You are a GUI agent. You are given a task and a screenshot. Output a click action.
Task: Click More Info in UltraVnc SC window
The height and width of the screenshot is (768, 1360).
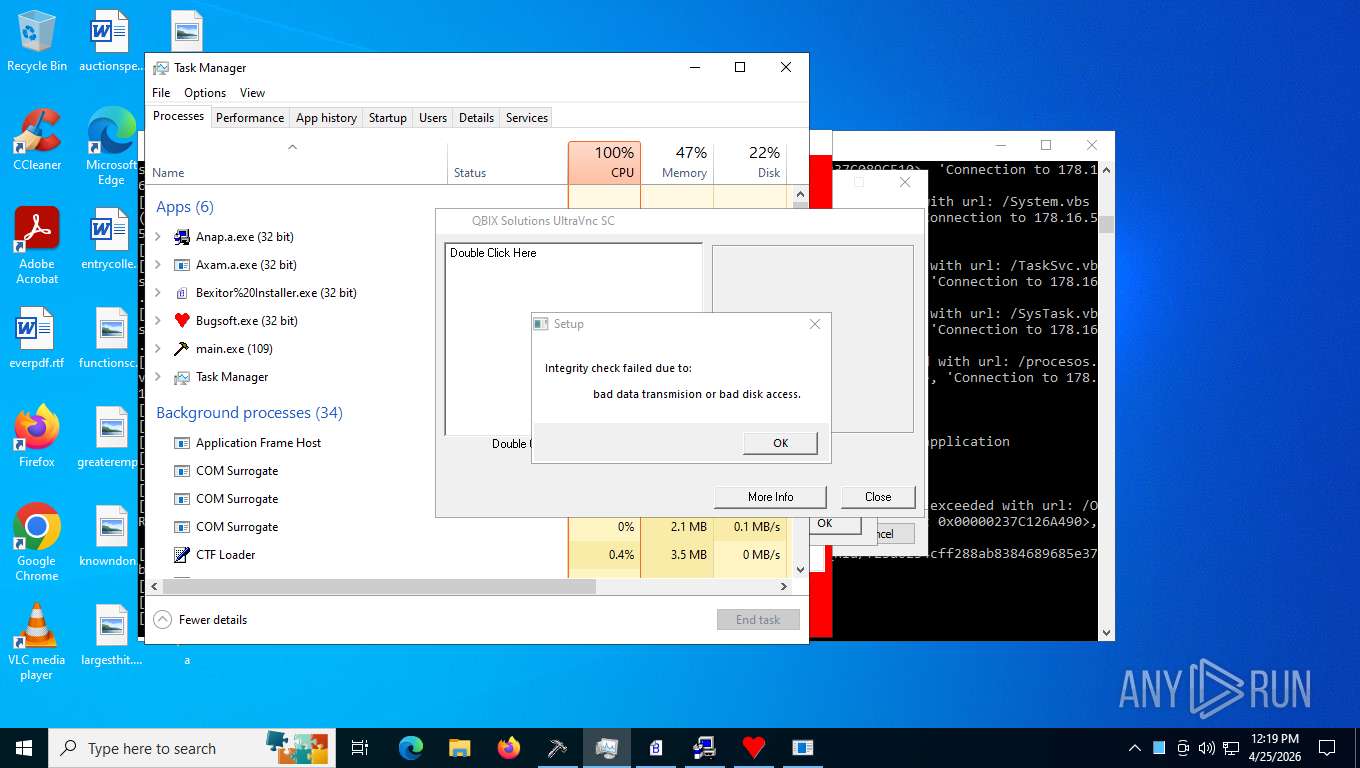770,497
